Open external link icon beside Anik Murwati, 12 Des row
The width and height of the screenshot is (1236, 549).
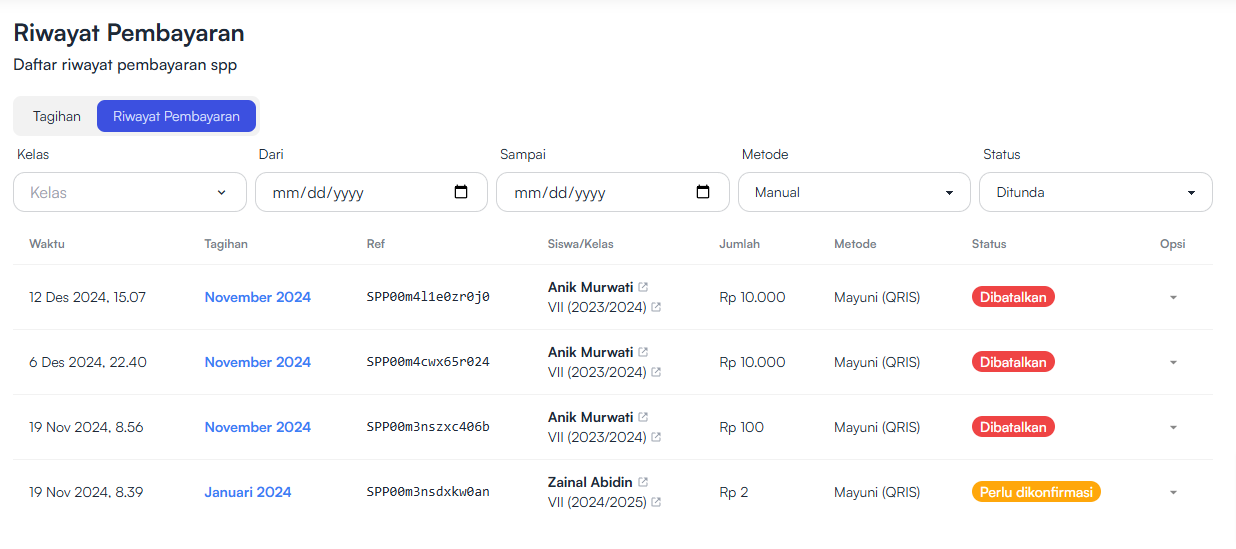tap(643, 287)
